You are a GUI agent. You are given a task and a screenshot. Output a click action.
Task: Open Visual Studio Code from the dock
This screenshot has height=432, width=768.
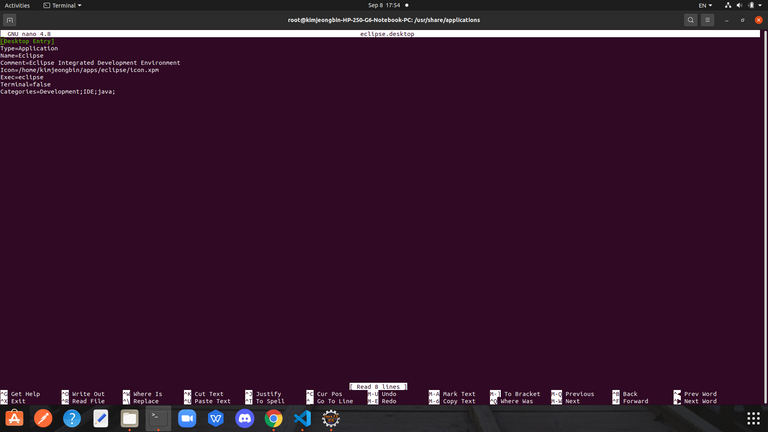pos(302,419)
